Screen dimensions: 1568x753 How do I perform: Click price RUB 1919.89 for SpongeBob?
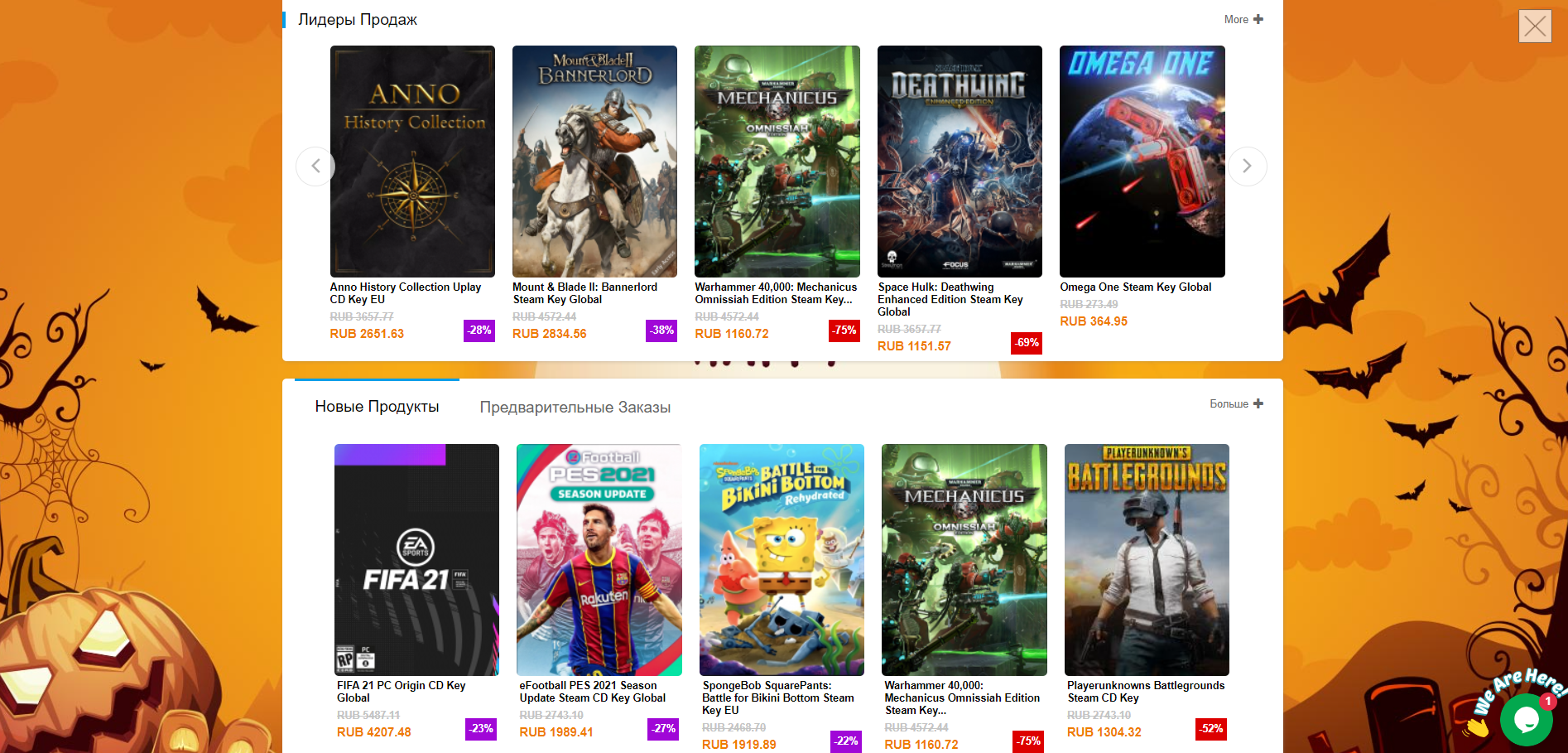pyautogui.click(x=739, y=745)
